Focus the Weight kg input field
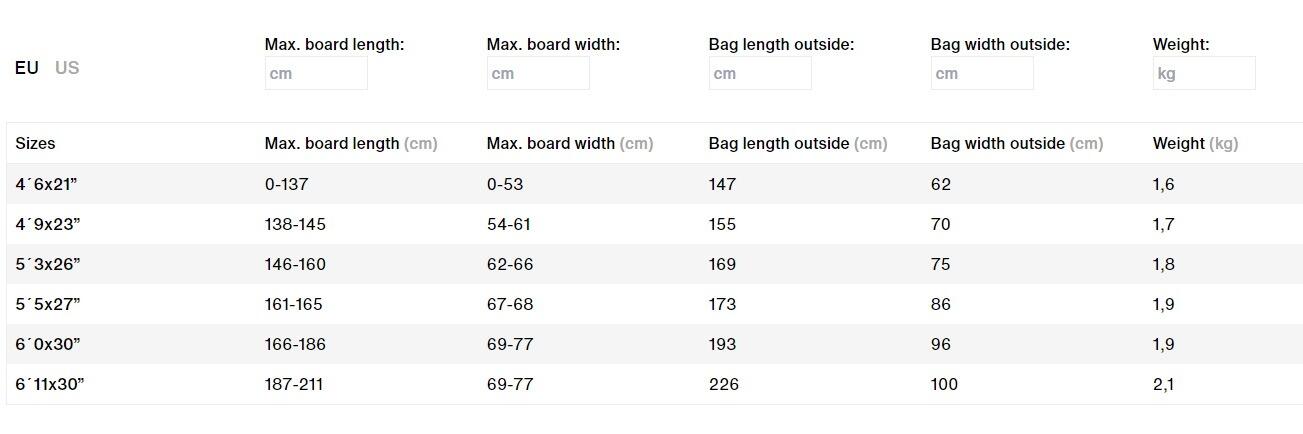 1204,73
